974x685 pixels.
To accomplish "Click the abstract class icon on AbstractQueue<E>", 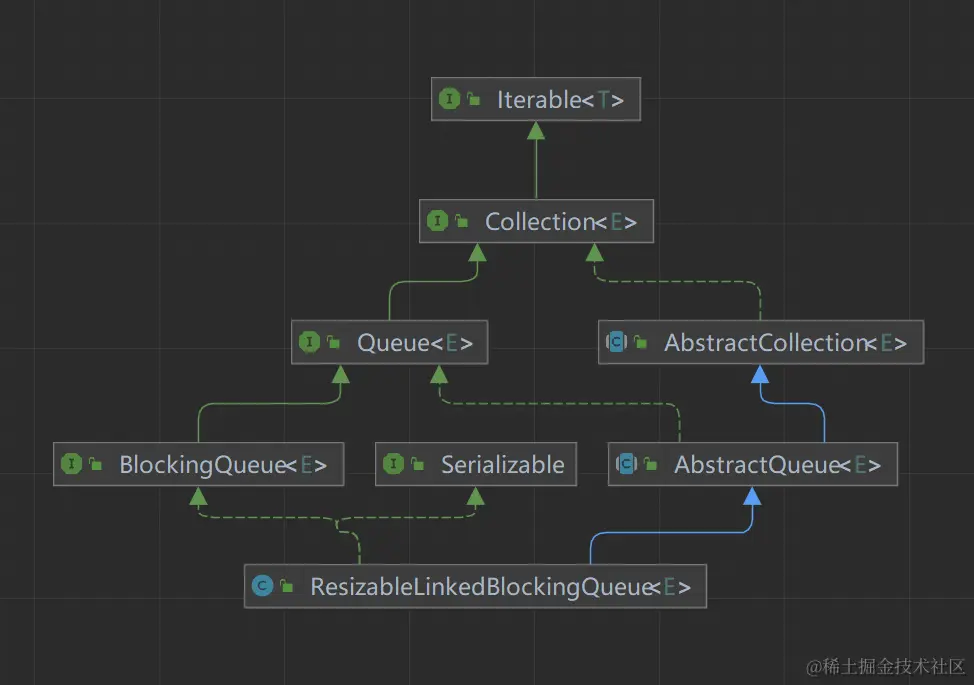I will pyautogui.click(x=626, y=463).
